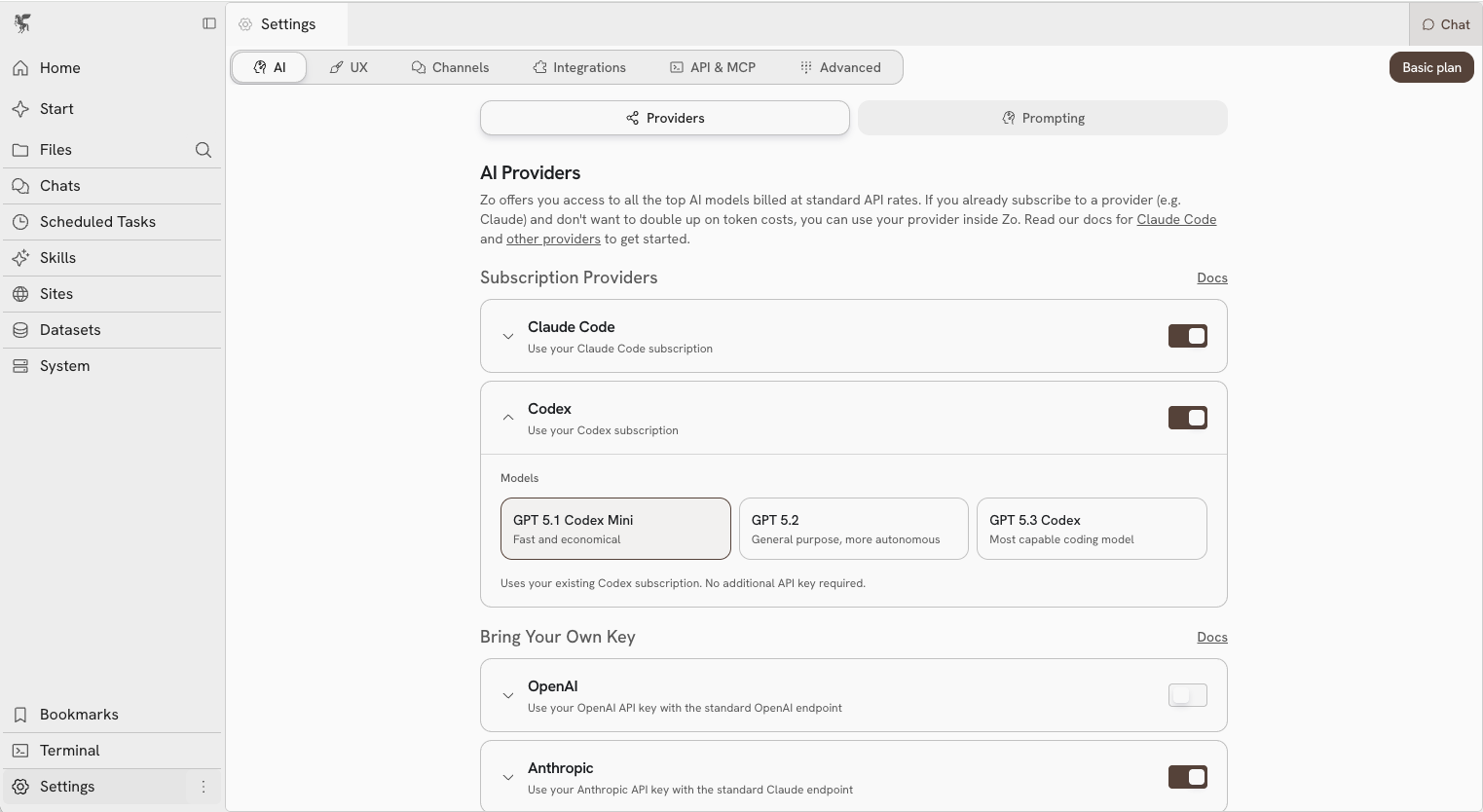Select the GPT 5.3 Codex model
This screenshot has height=812, width=1483.
1092,529
